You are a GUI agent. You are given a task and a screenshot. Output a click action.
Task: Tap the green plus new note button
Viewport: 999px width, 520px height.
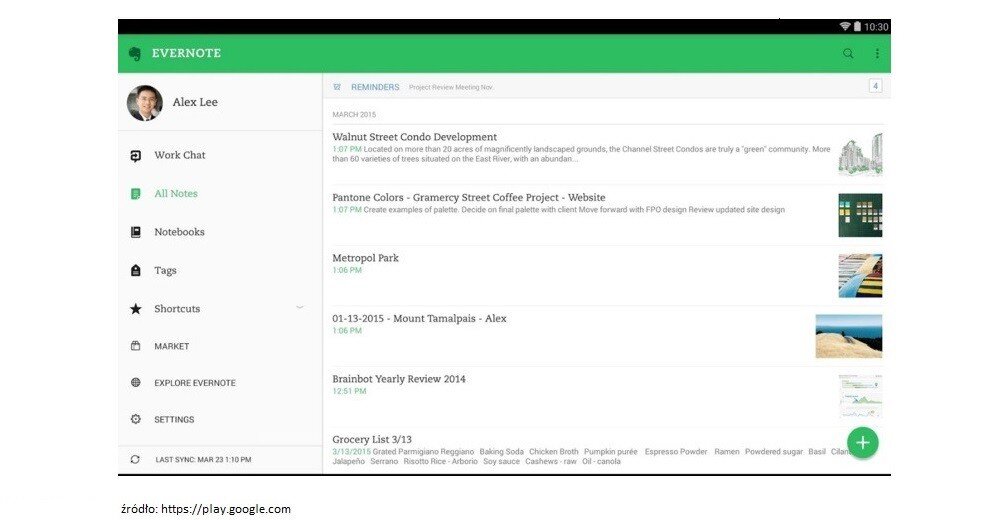[863, 442]
